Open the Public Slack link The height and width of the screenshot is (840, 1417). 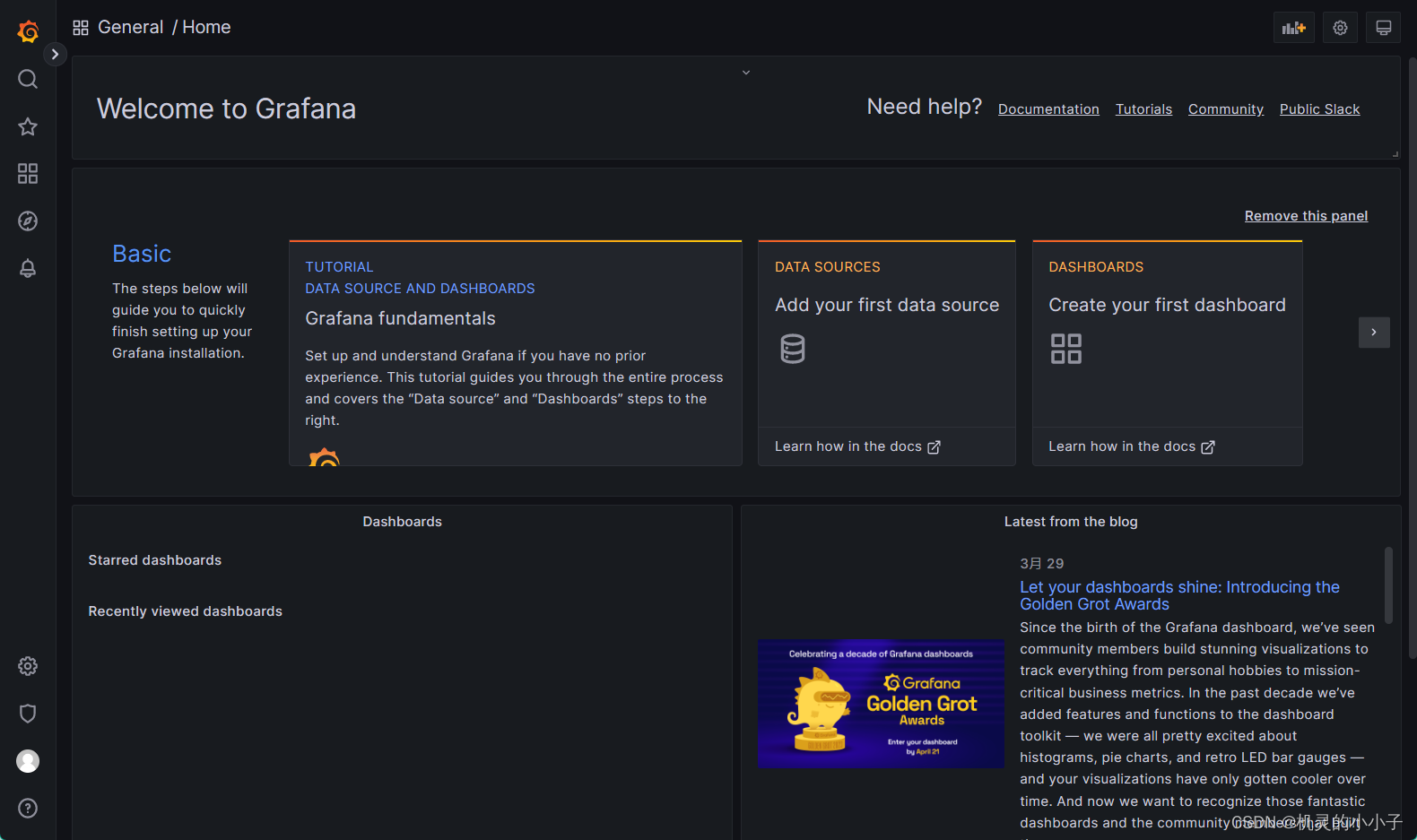point(1319,109)
